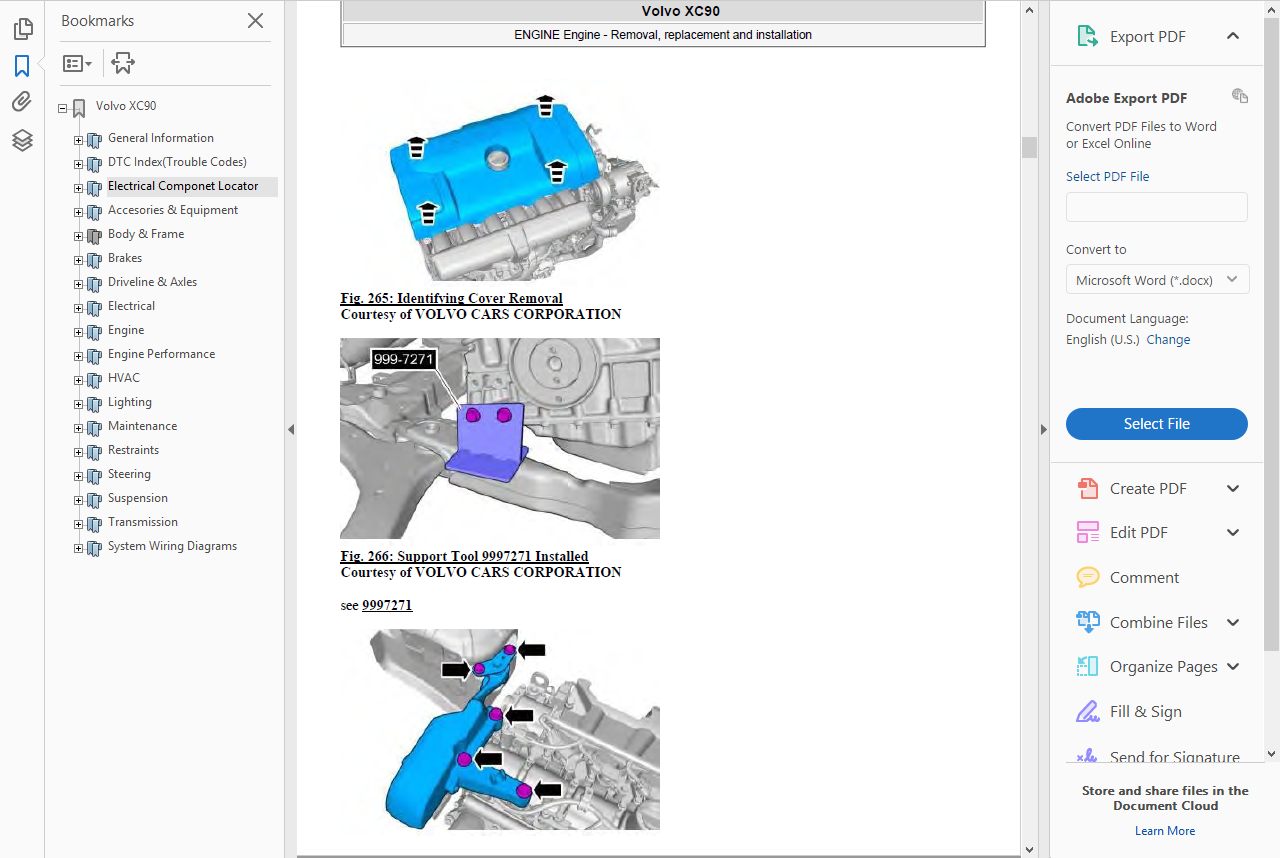1280x858 pixels.
Task: Open the Convert to format dropdown
Action: (x=1157, y=280)
